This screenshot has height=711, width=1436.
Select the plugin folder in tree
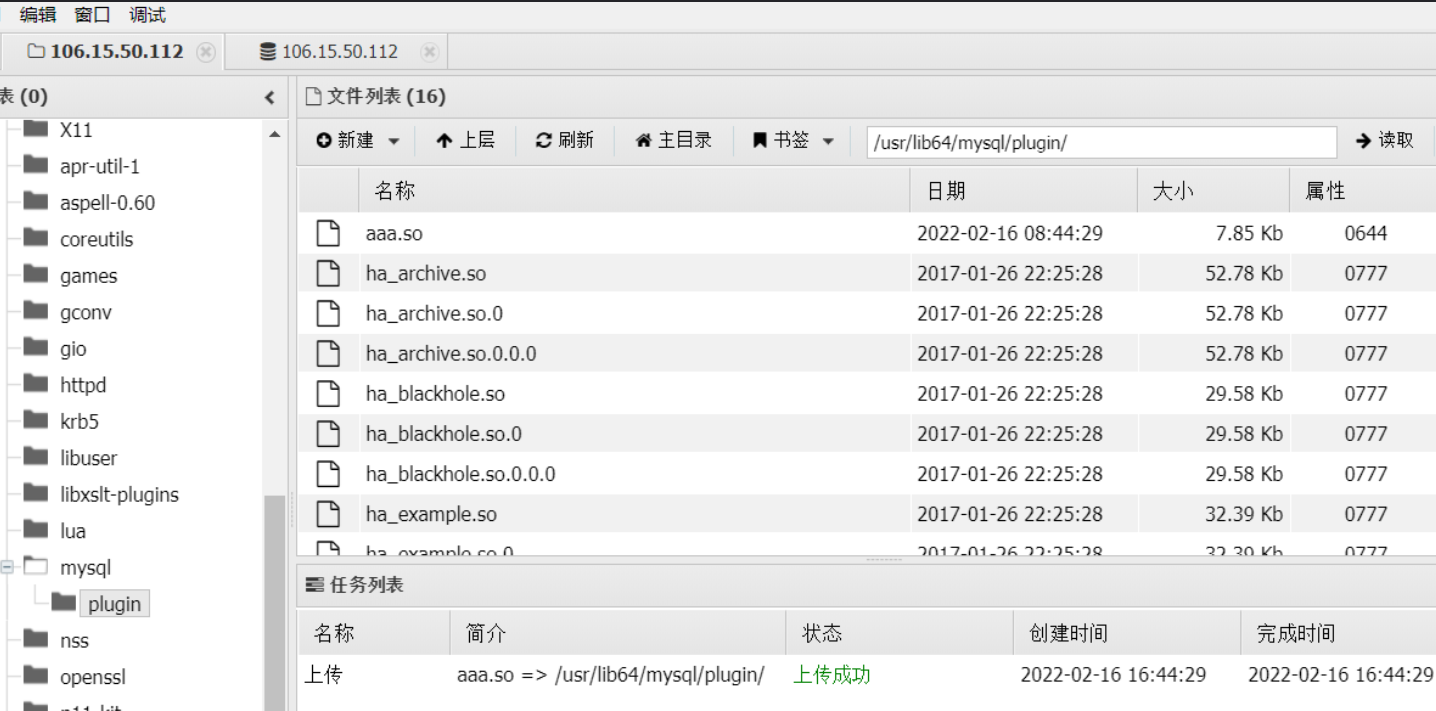(x=113, y=604)
